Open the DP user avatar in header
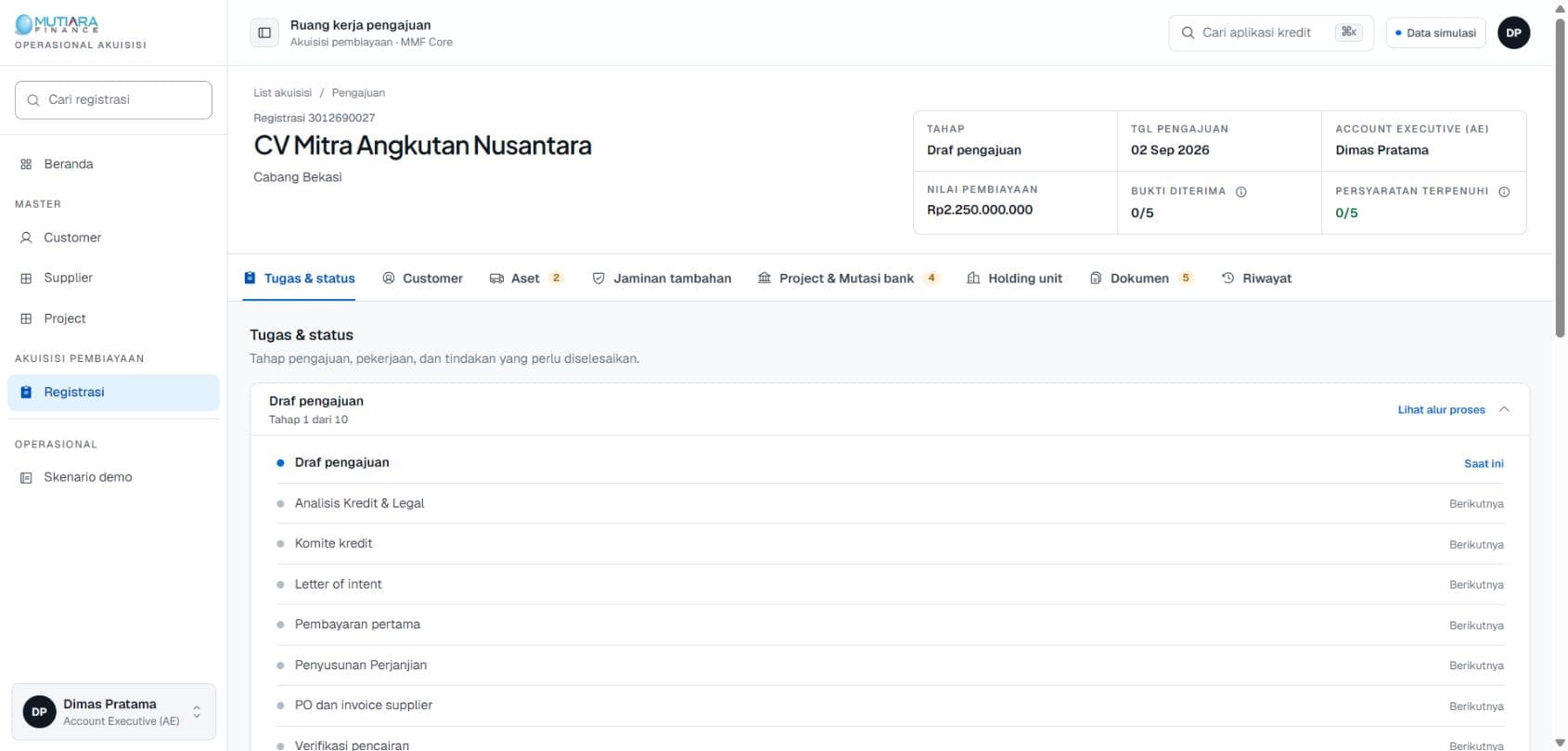Image resolution: width=1568 pixels, height=751 pixels. tap(1513, 32)
